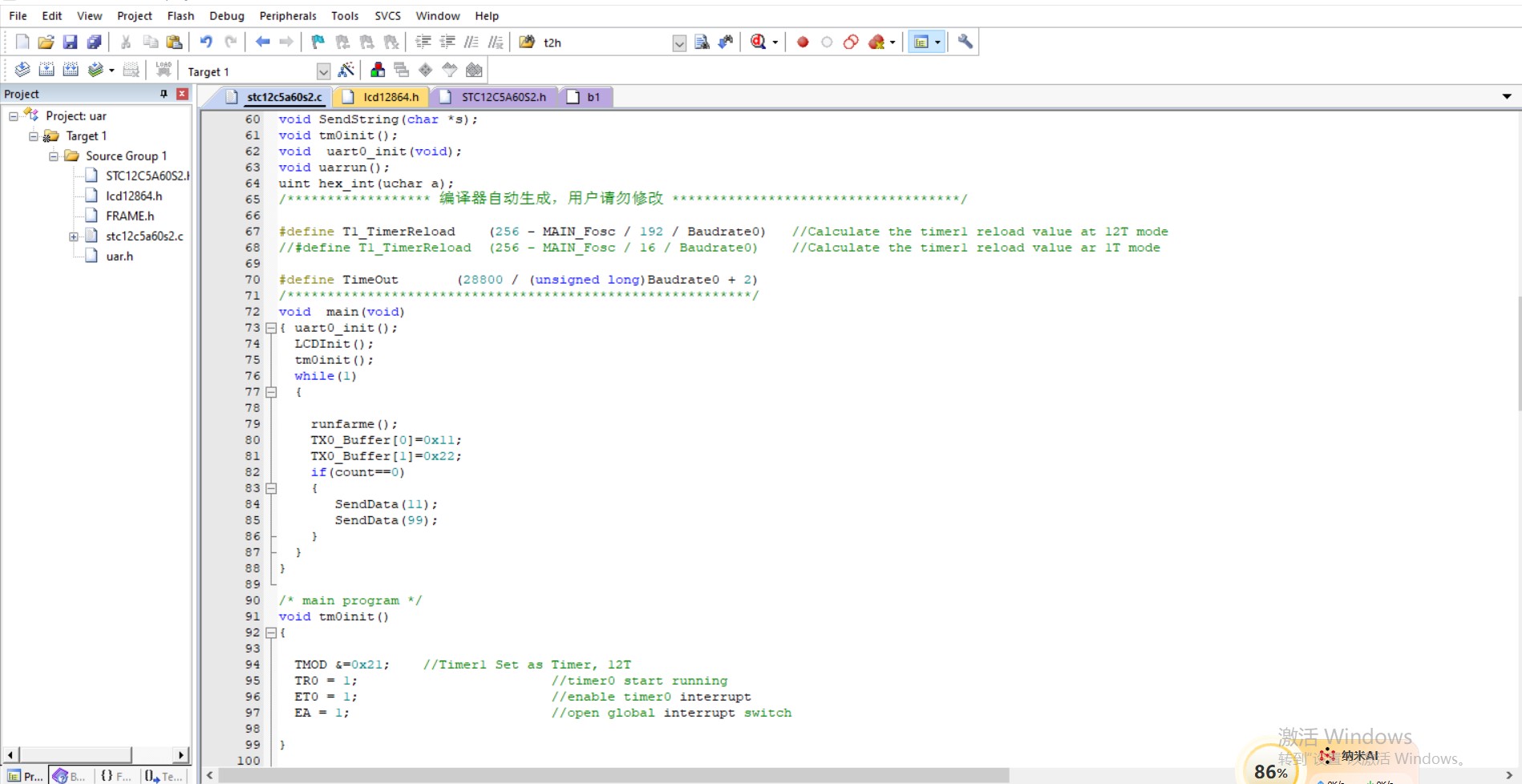Expand the stc12c5a60s2.c tree node

click(x=74, y=236)
